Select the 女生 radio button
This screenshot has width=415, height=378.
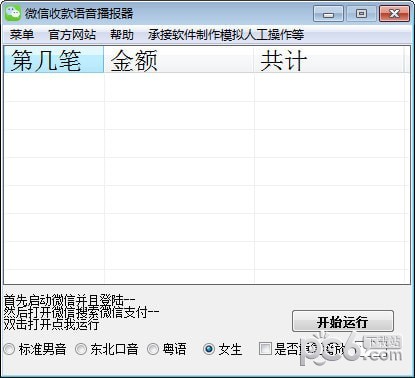pyautogui.click(x=209, y=349)
